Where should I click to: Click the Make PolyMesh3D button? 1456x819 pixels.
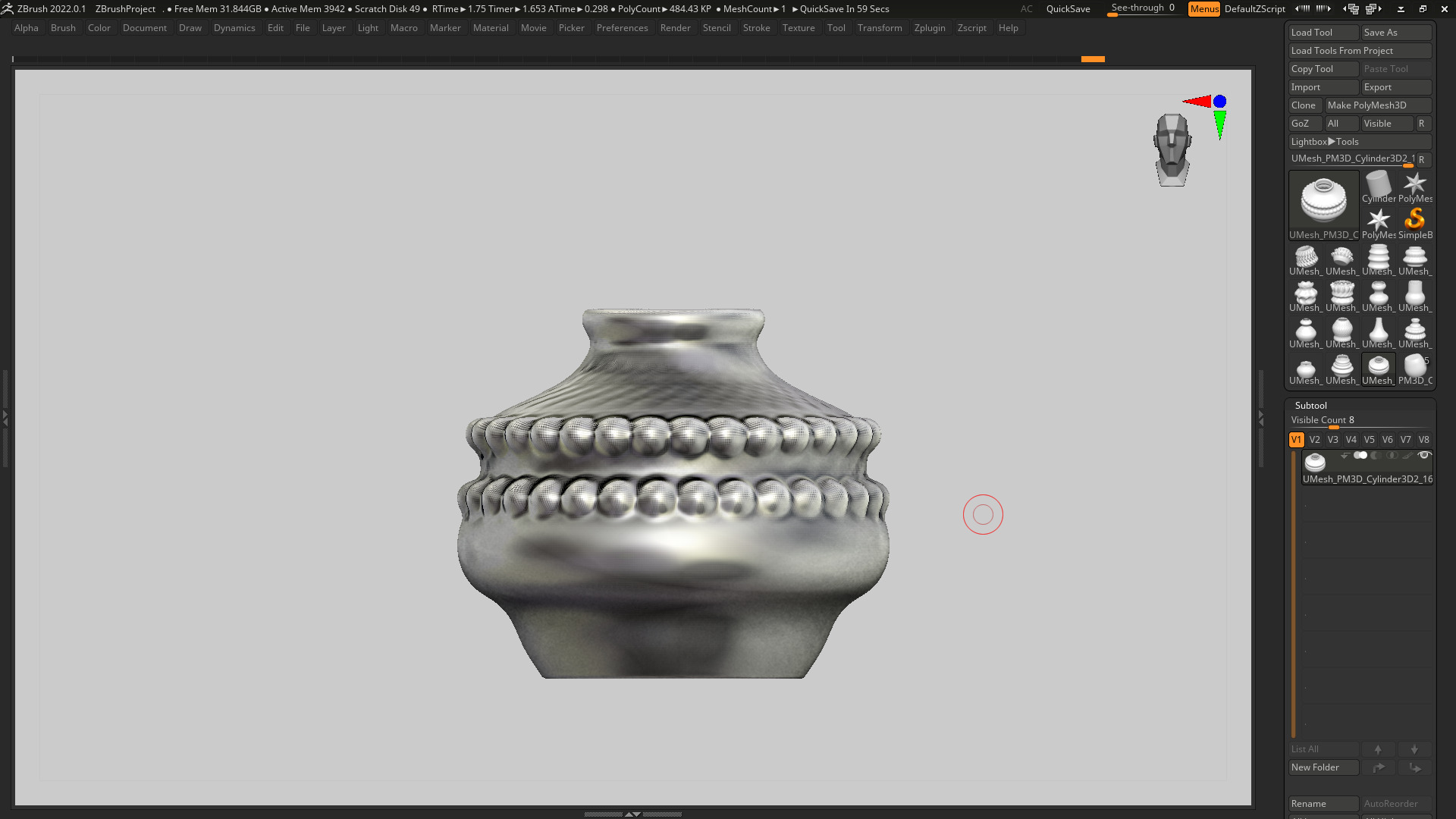point(1378,105)
